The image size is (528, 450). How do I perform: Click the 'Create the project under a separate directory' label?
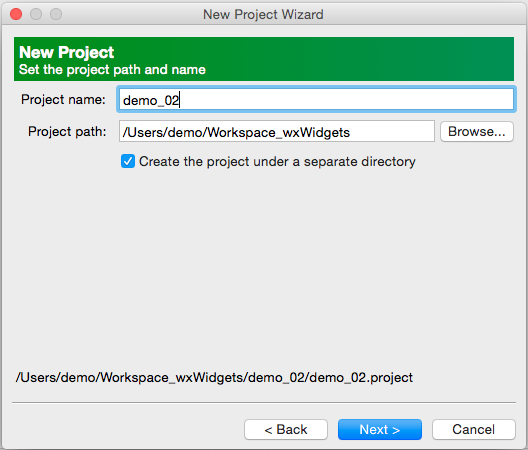point(277,162)
